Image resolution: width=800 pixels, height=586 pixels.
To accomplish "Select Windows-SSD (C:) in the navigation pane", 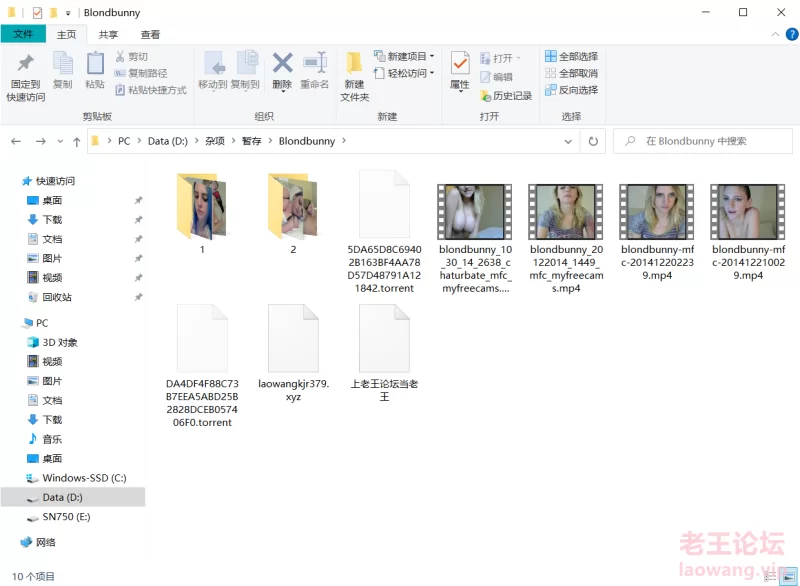I will pos(83,478).
